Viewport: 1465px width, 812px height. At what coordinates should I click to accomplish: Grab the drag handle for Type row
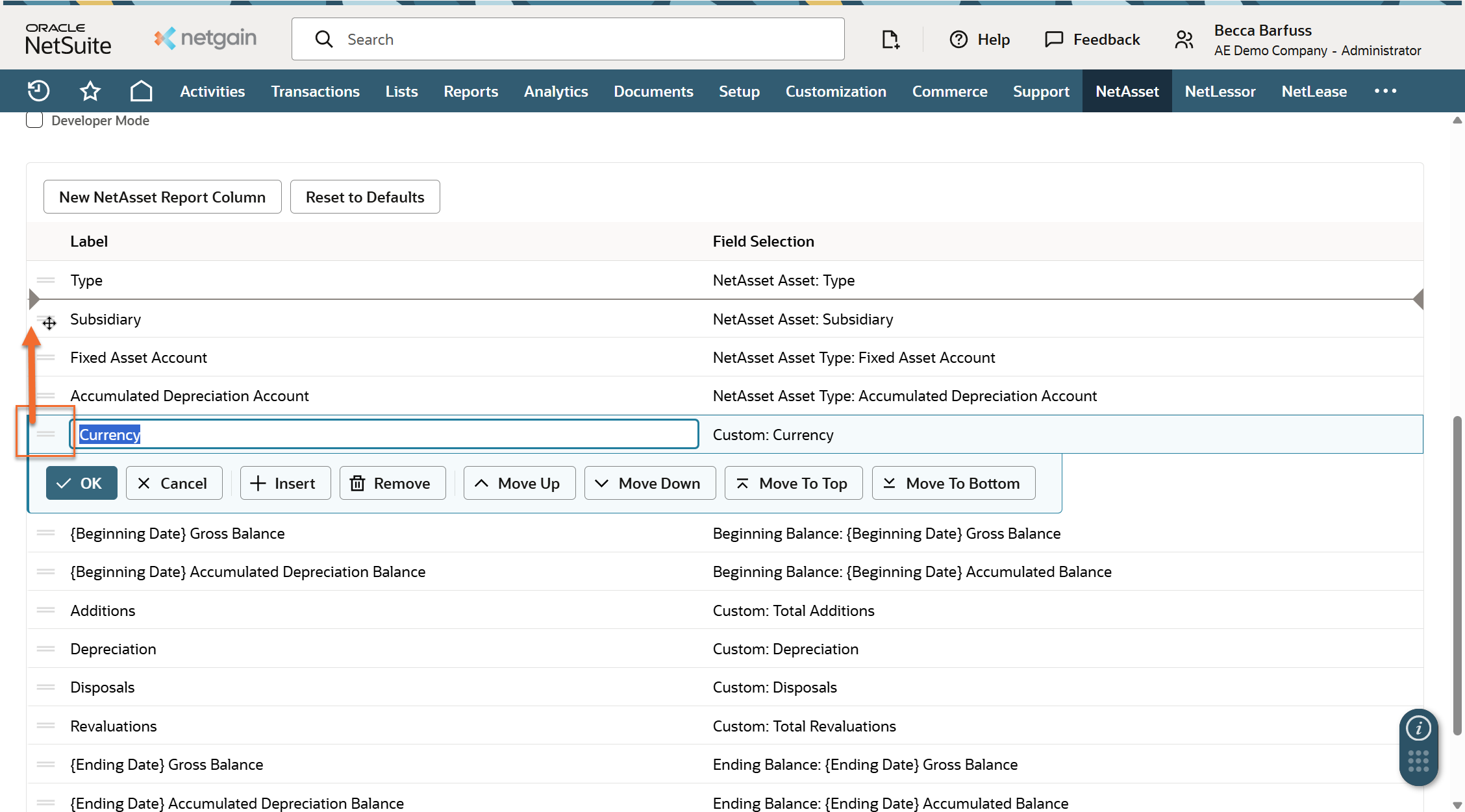(46, 280)
